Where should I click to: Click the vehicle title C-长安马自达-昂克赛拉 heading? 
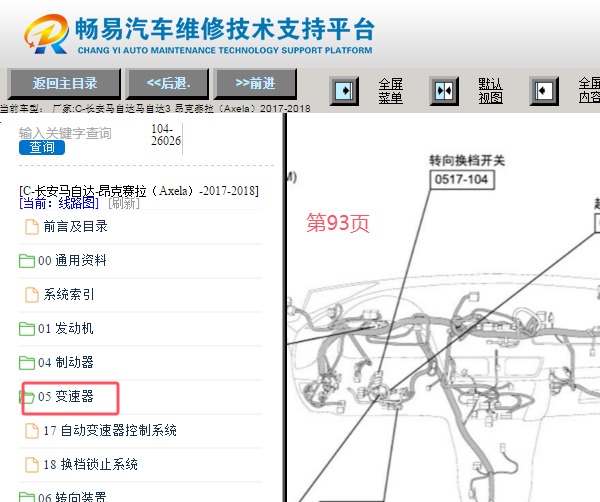pos(139,191)
